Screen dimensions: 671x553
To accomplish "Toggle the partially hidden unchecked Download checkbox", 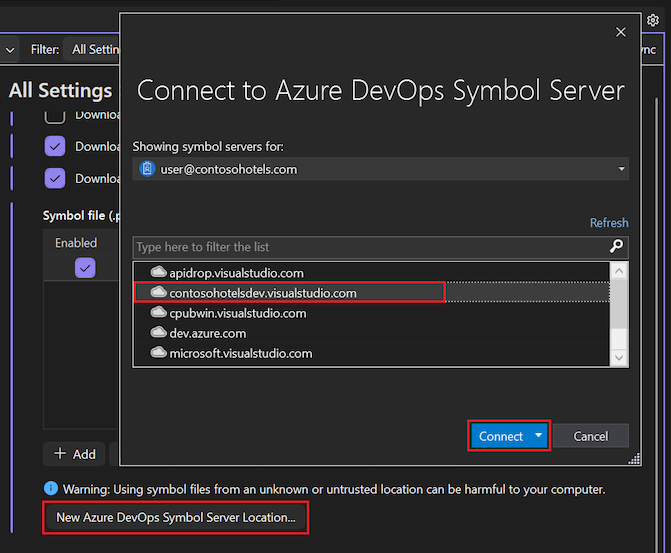I will [55, 116].
